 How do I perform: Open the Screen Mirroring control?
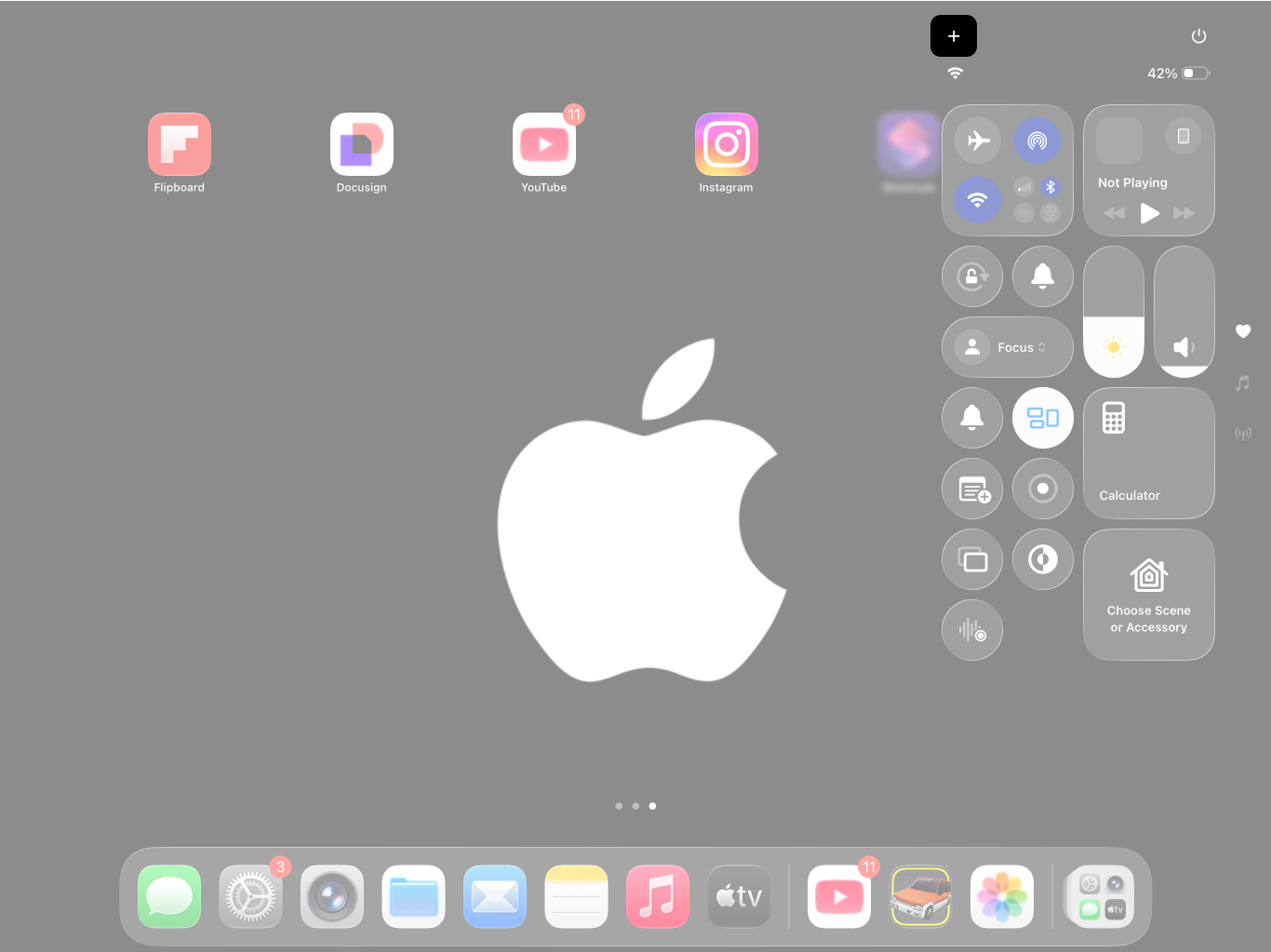point(972,559)
